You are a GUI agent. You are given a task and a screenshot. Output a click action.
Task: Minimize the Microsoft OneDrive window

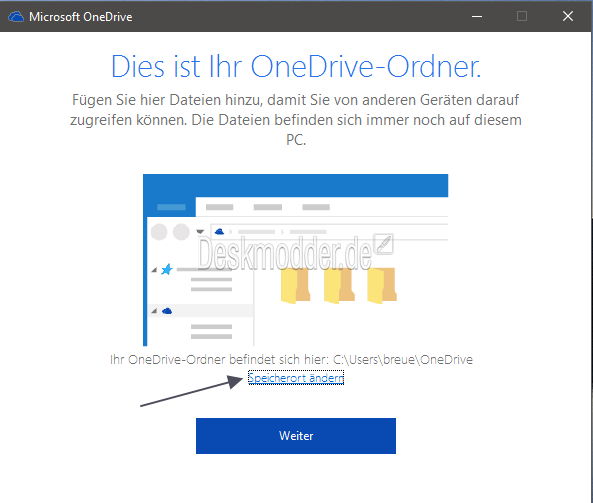(477, 16)
